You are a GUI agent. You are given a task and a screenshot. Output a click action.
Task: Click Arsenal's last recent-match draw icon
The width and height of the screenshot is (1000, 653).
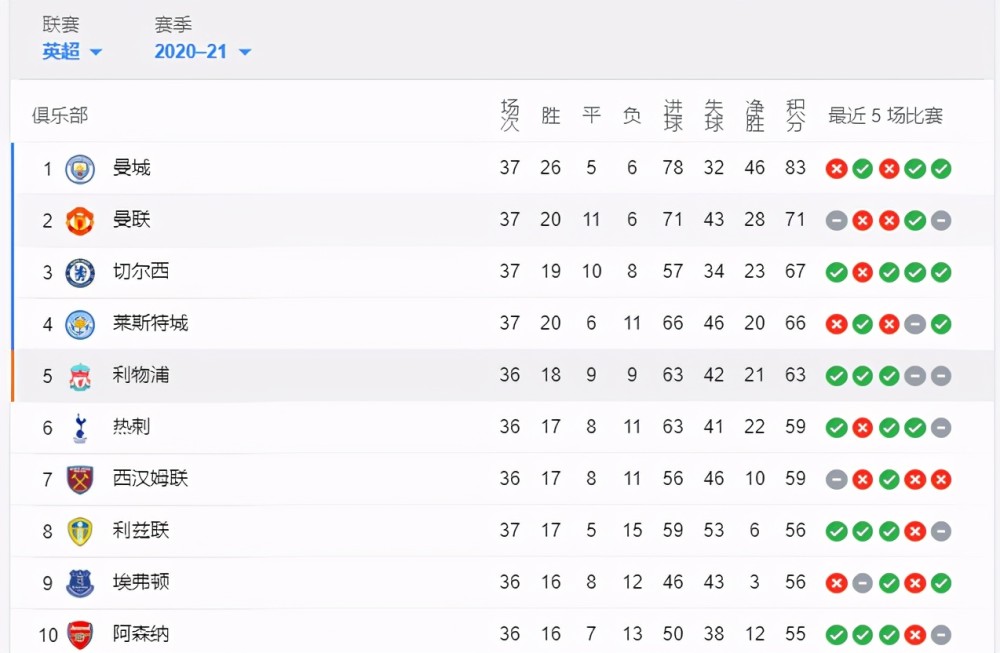pos(941,635)
